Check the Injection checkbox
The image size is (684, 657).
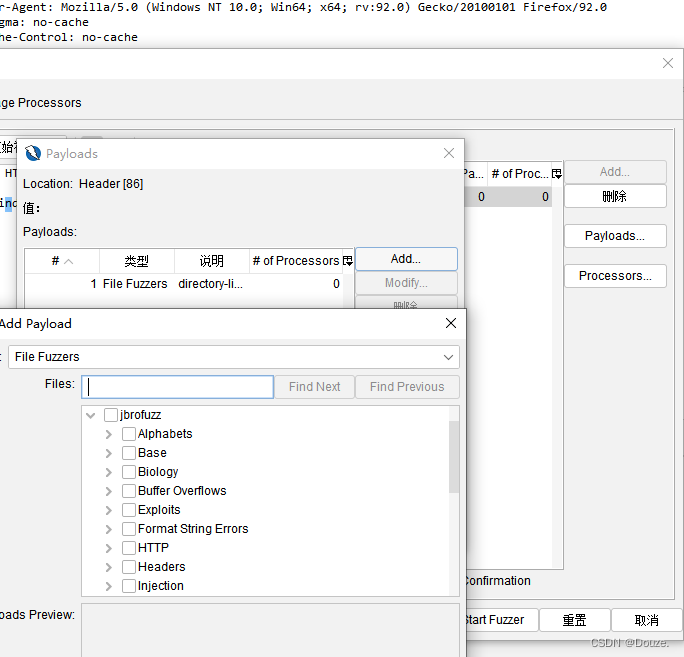coord(129,586)
